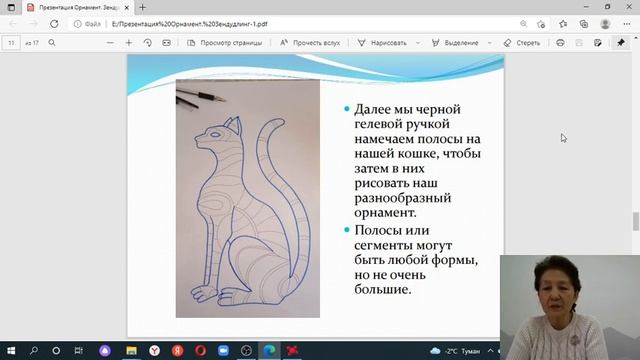Open Yandex Browser from the taskbar
Image resolution: width=640 pixels, height=360 pixels.
[154, 351]
